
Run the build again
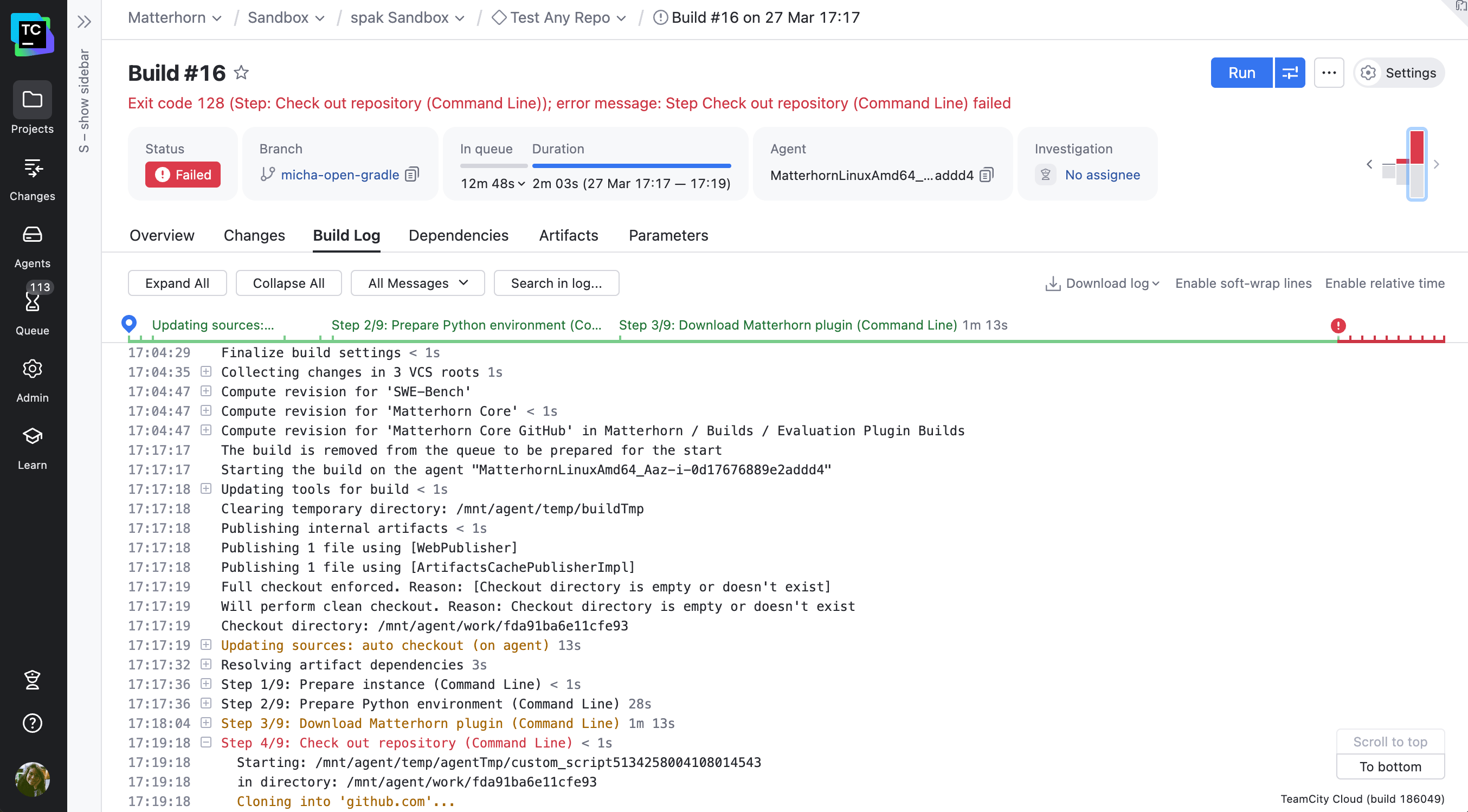(x=1241, y=73)
